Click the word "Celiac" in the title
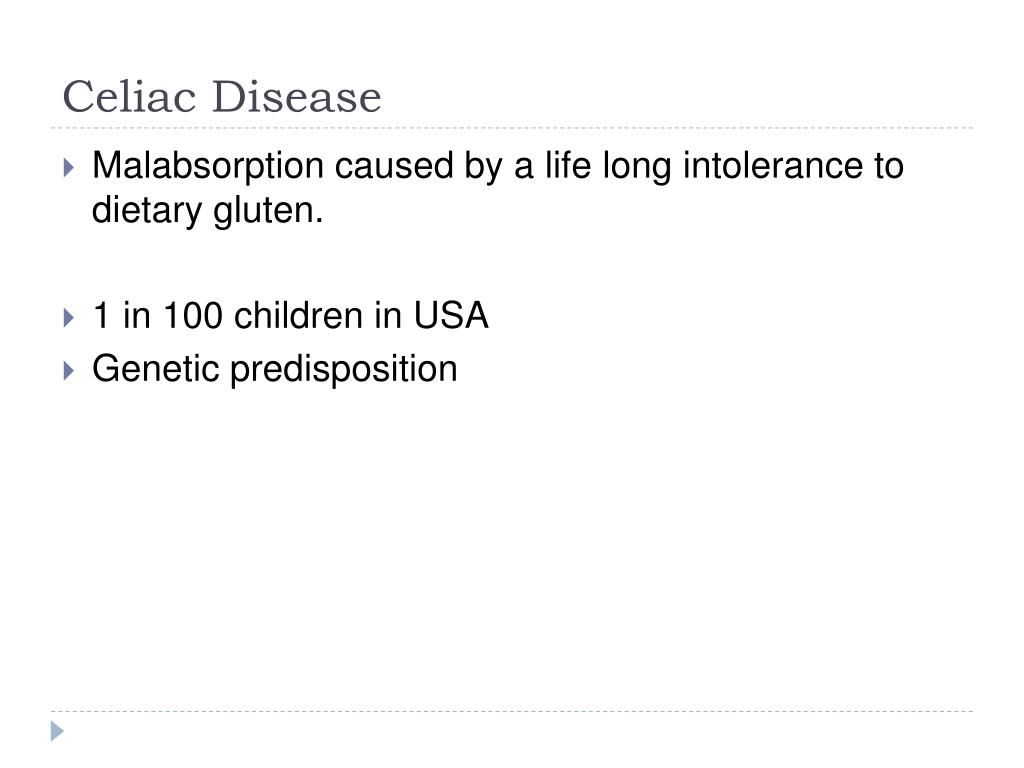Viewport: 1024px width, 768px height. point(129,97)
